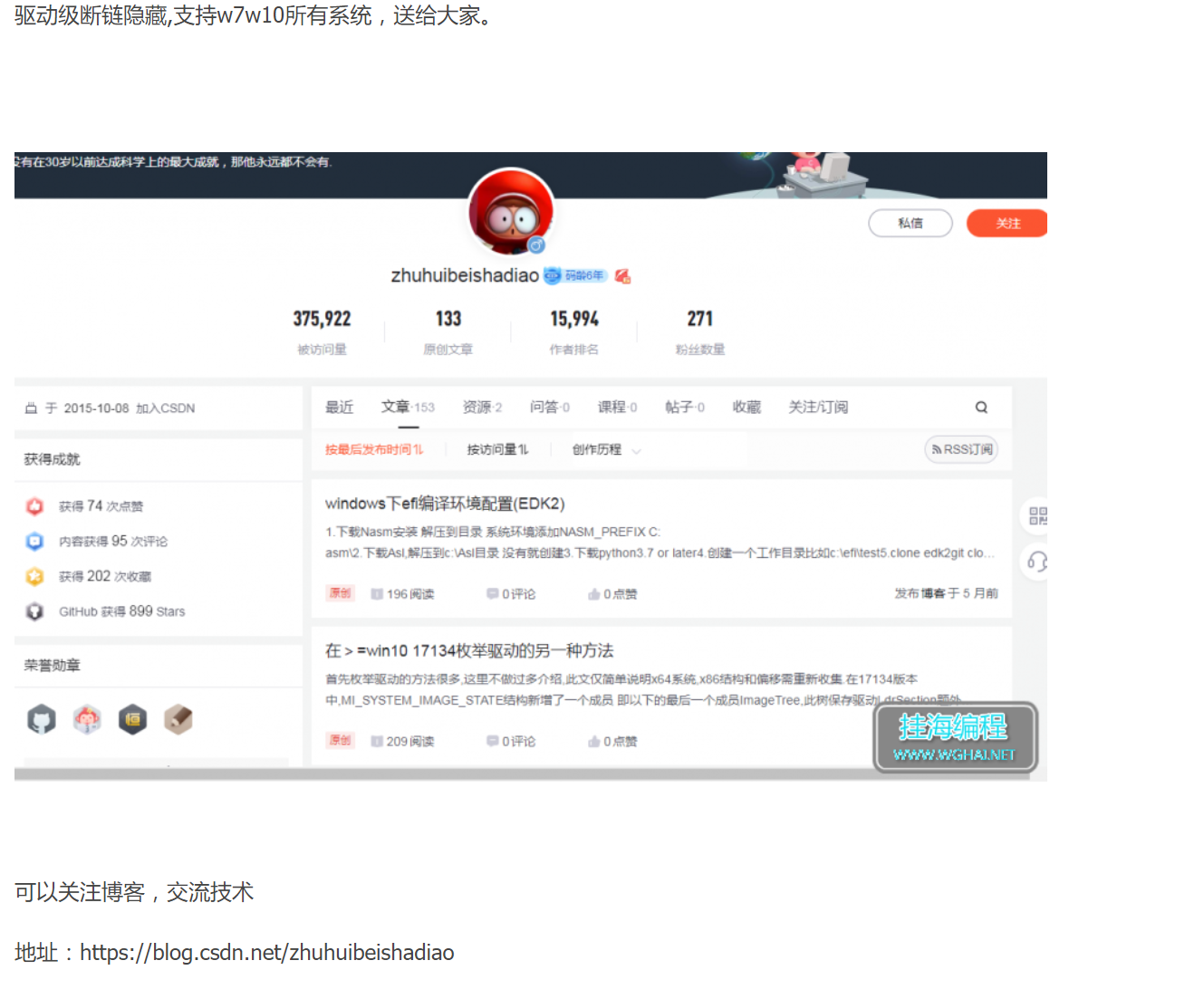Click the yellow star icon beside 获得 202 次收藏
Viewport: 1204px width, 999px height.
pyautogui.click(x=34, y=576)
